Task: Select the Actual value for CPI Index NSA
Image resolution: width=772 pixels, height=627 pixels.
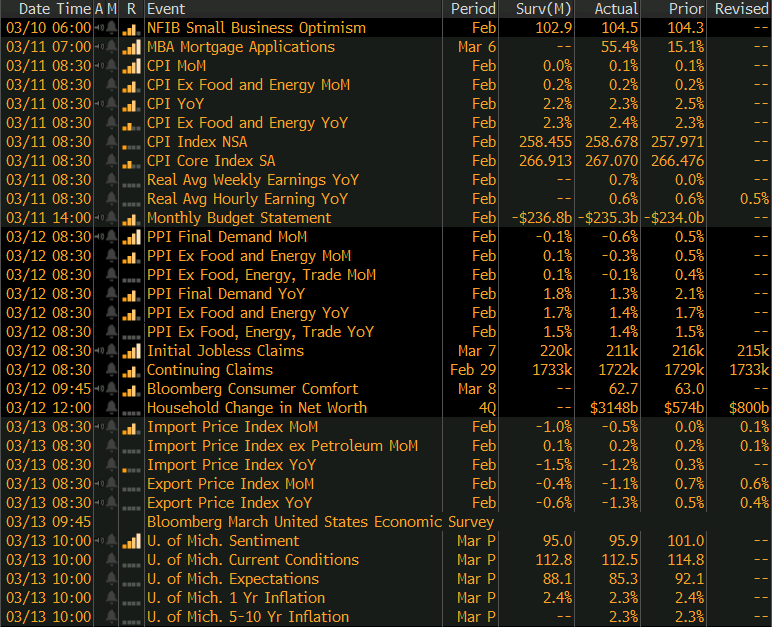Action: [x=611, y=142]
